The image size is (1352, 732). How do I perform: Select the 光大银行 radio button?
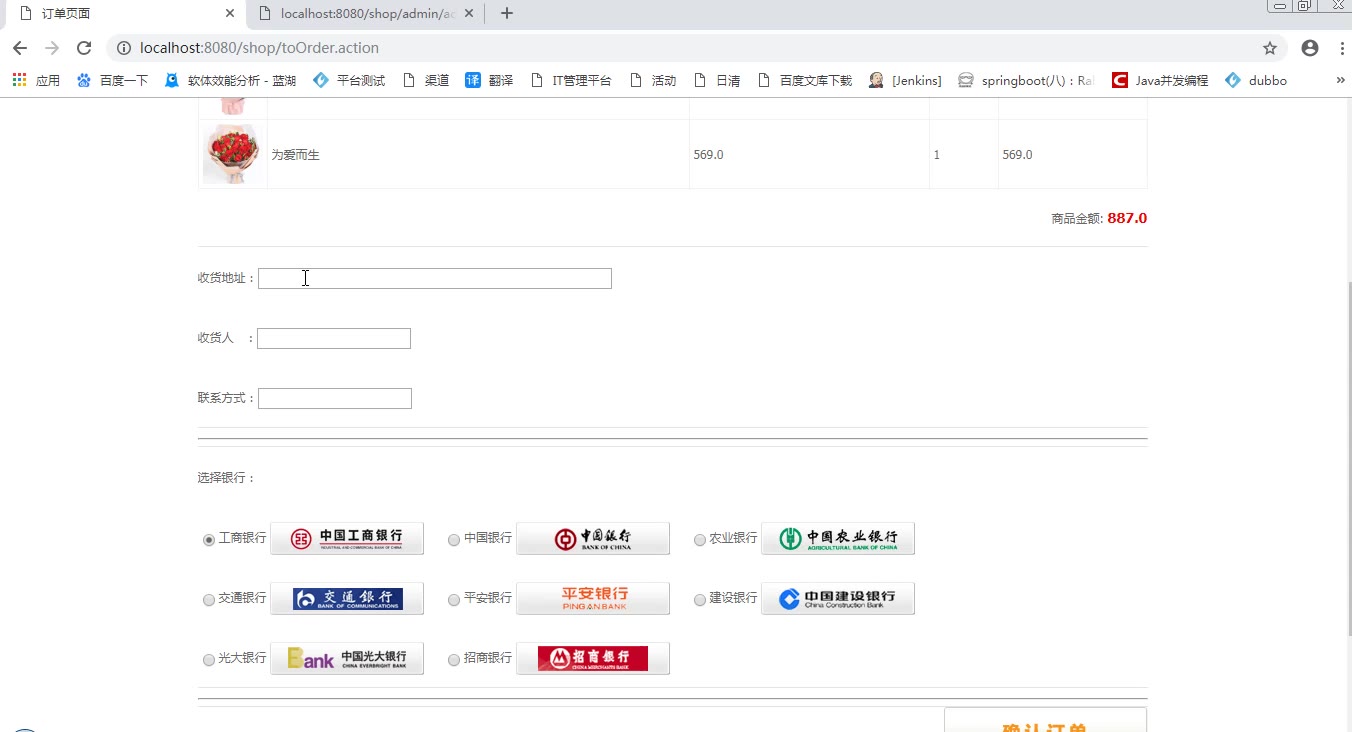pyautogui.click(x=209, y=660)
